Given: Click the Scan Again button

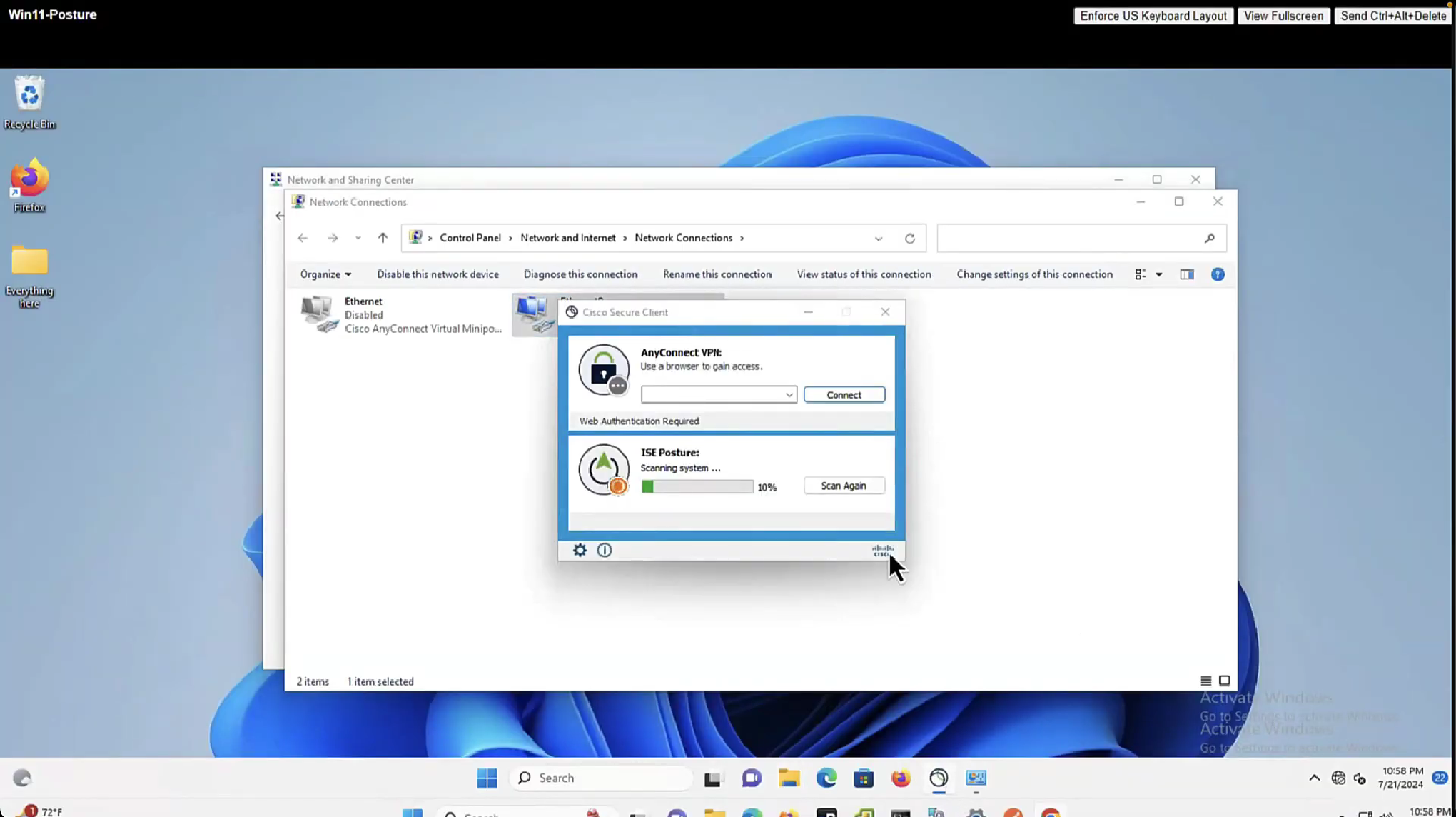Looking at the screenshot, I should [x=844, y=486].
